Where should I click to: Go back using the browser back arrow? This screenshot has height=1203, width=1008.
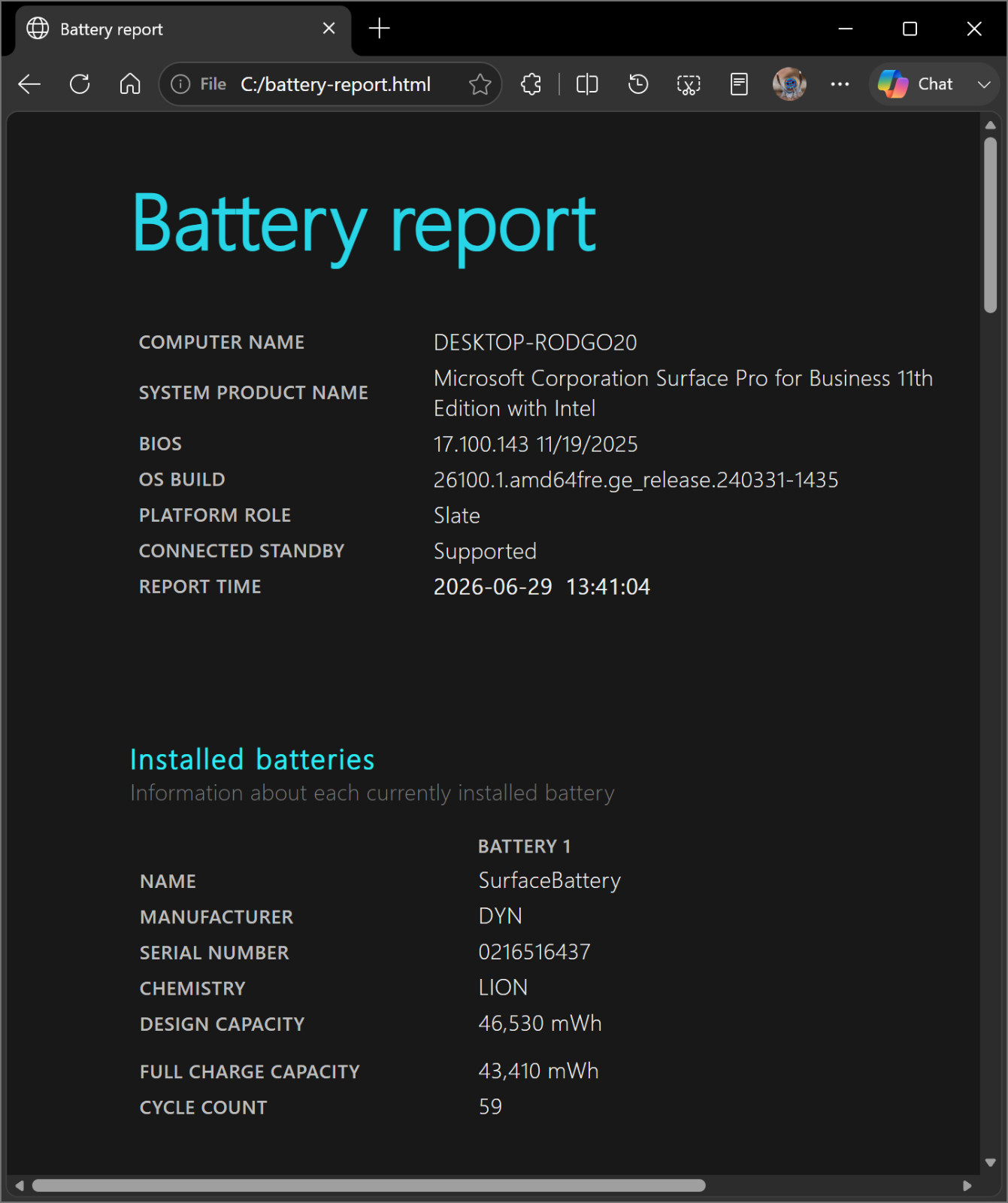click(29, 84)
